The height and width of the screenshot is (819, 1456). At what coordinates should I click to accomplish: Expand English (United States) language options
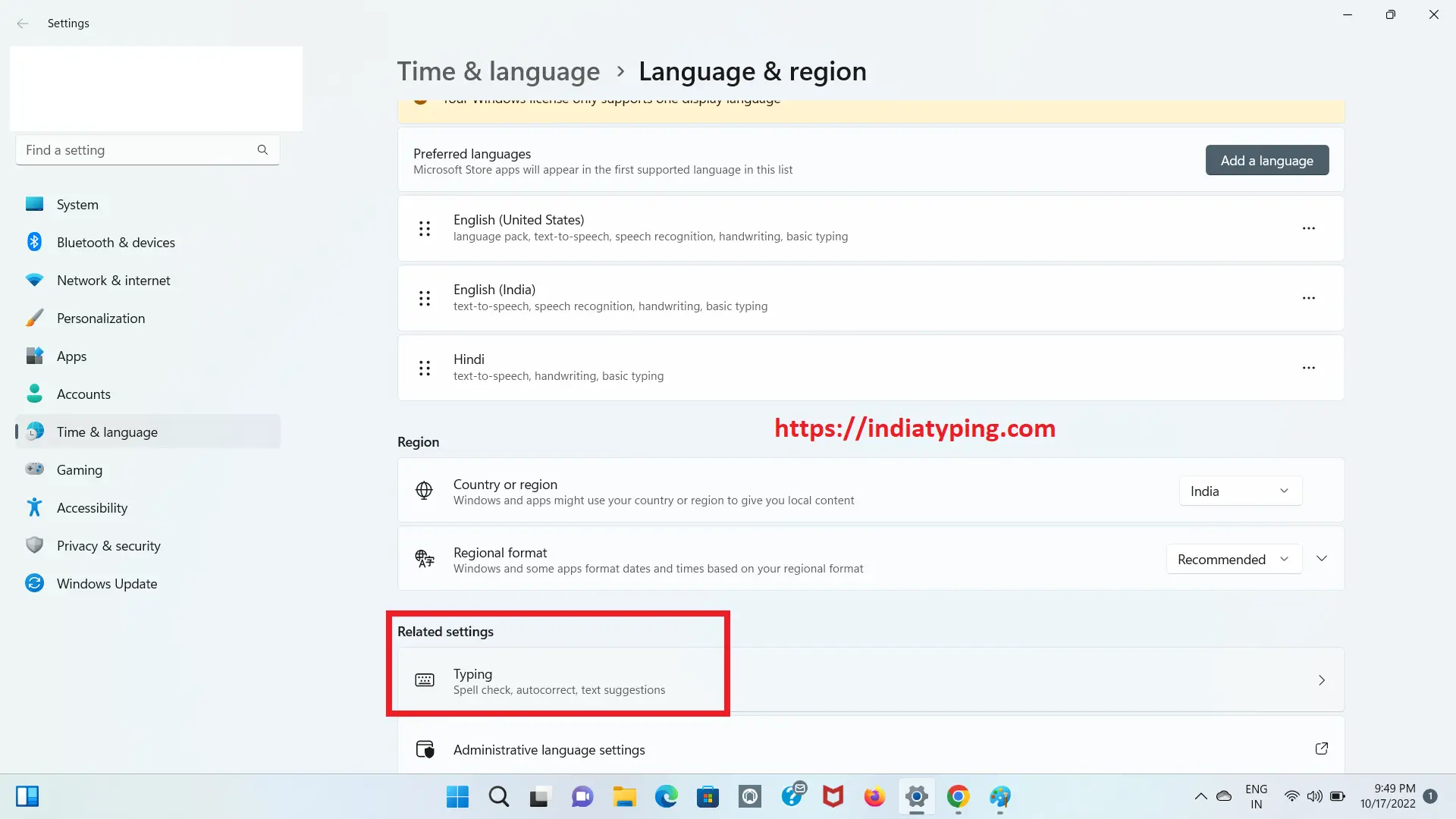(1309, 228)
